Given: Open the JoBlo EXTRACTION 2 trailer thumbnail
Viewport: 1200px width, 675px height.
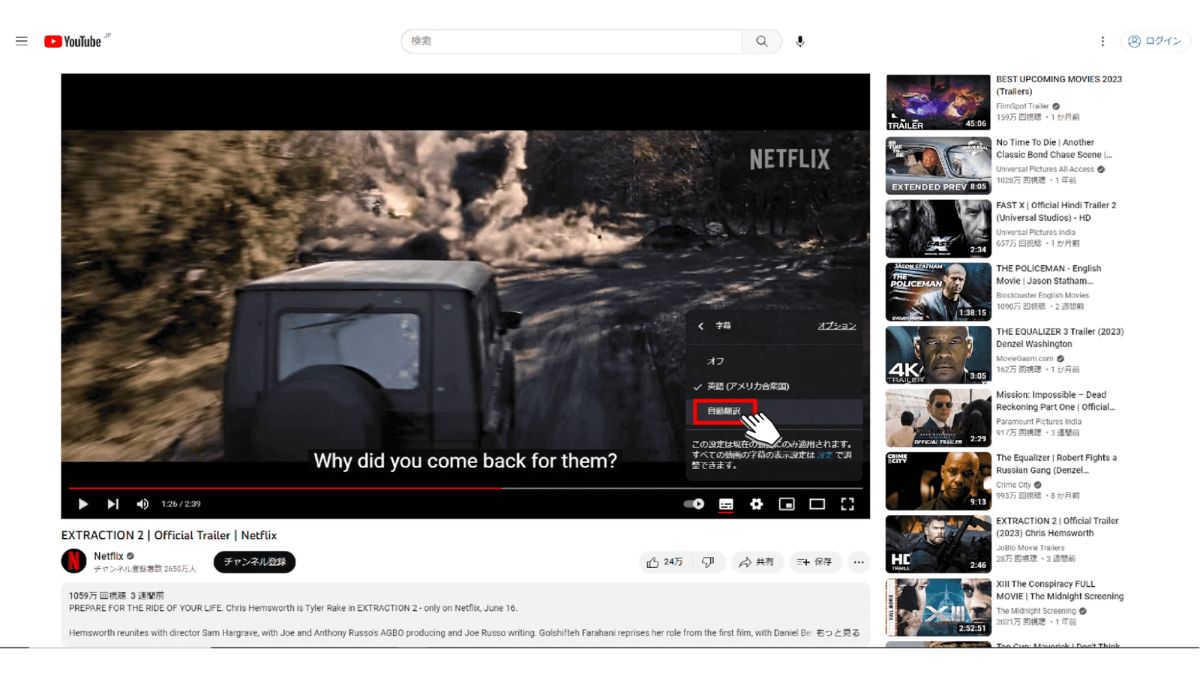Looking at the screenshot, I should pyautogui.click(x=938, y=544).
